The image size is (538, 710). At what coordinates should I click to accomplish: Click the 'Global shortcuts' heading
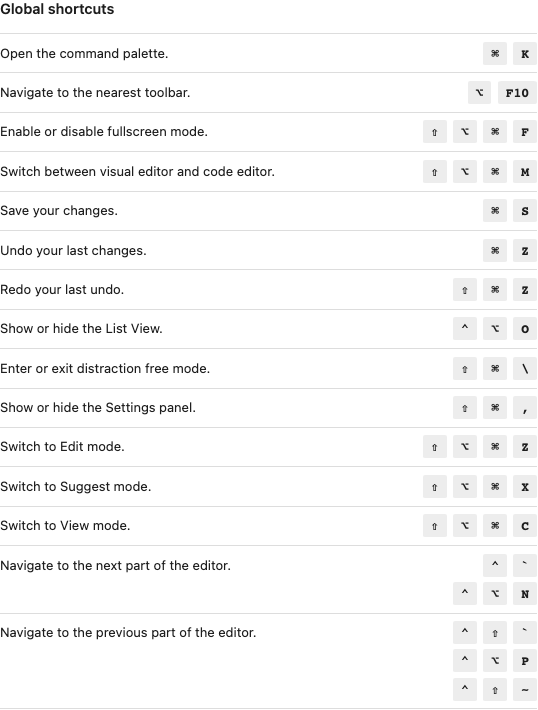[x=57, y=9]
